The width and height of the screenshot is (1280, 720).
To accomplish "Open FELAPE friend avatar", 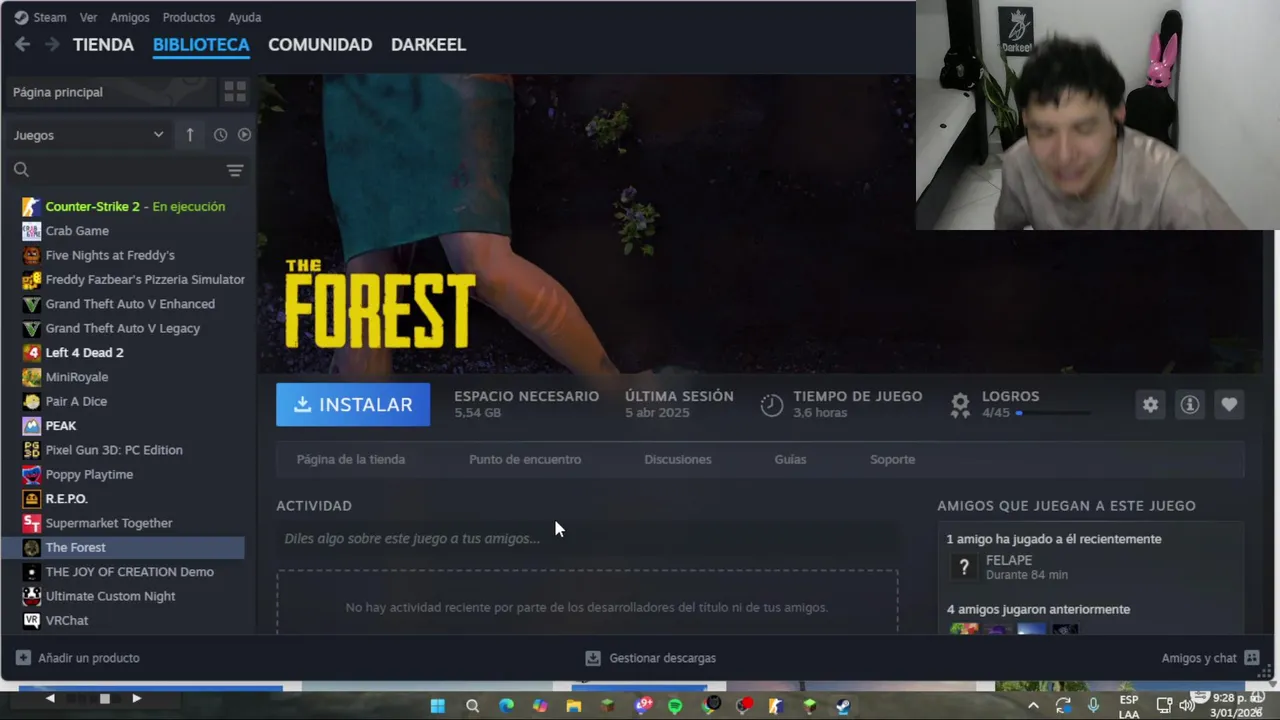I will [x=964, y=568].
